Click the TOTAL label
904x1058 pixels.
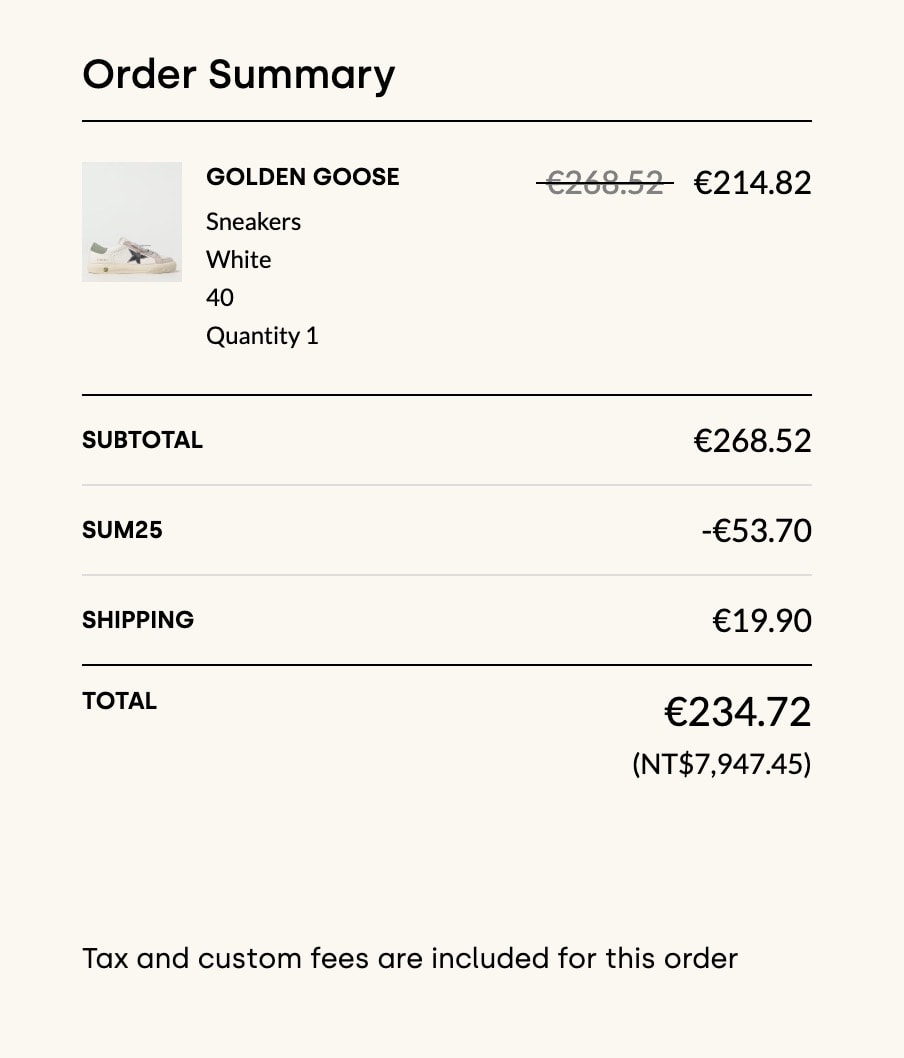tap(119, 701)
